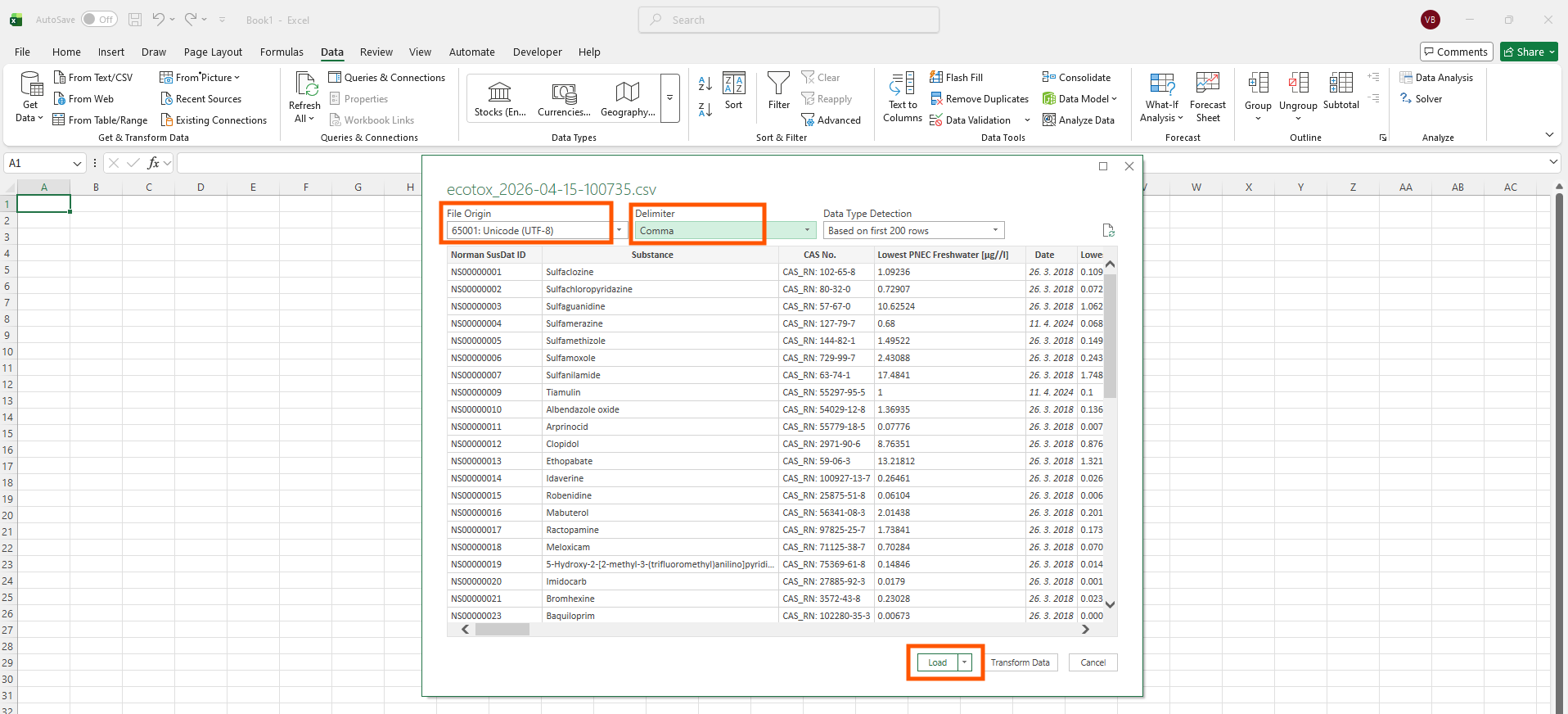Open the Get Data menu icon

[x=30, y=84]
